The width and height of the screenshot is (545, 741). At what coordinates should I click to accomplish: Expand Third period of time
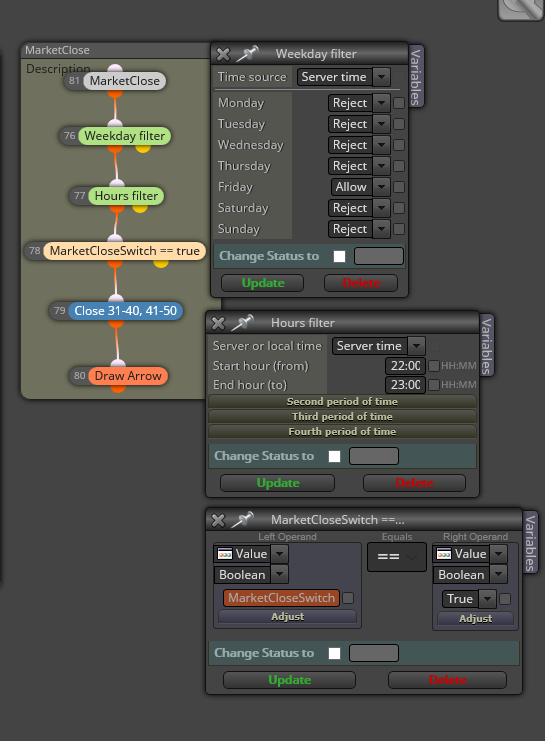342,417
